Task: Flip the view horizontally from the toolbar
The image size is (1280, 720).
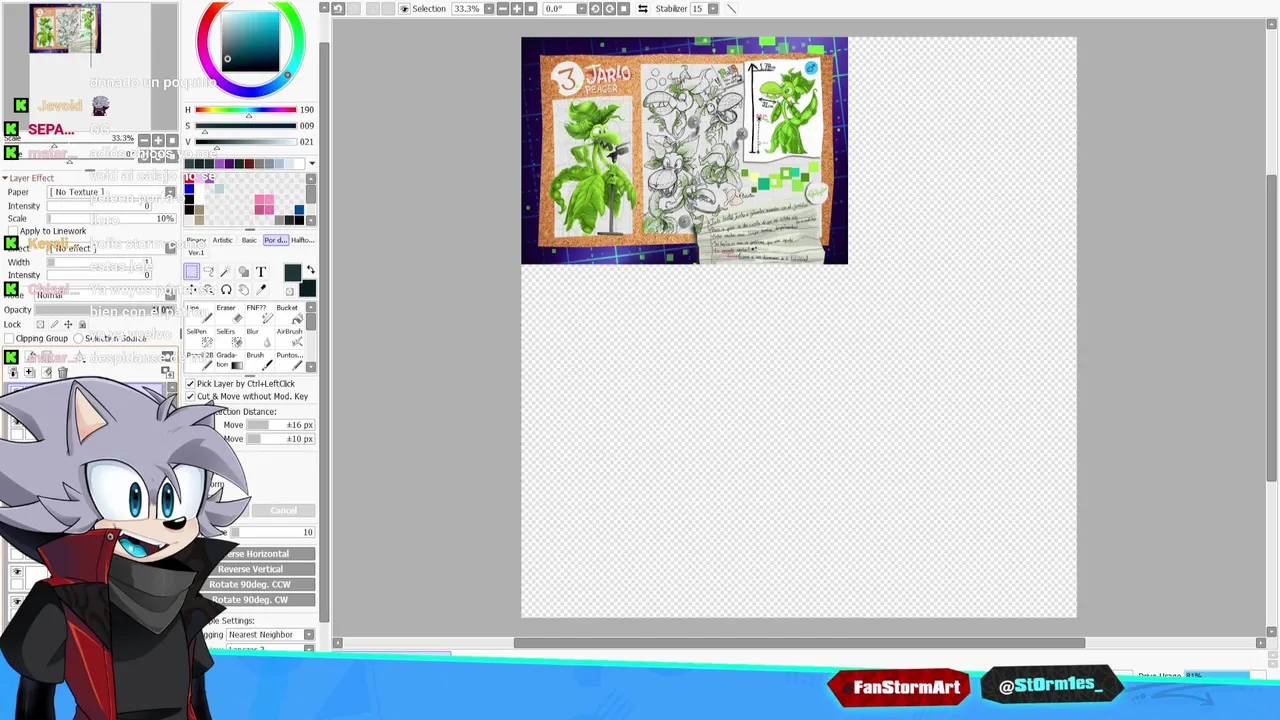Action: (643, 8)
